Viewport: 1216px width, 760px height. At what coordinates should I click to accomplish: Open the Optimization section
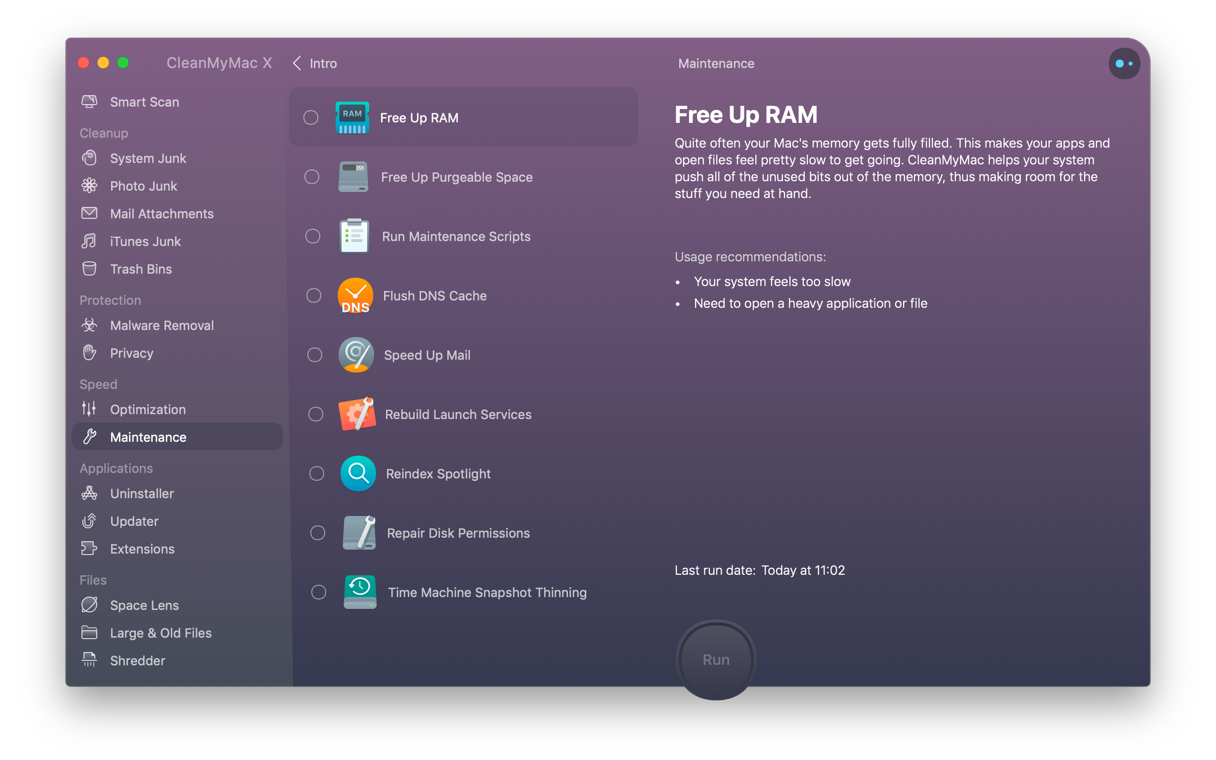(x=177, y=409)
